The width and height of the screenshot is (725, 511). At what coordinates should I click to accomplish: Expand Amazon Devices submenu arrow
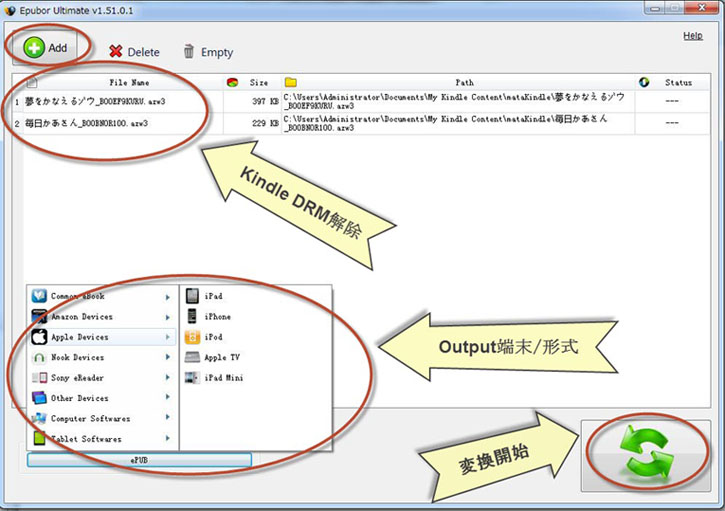point(168,317)
